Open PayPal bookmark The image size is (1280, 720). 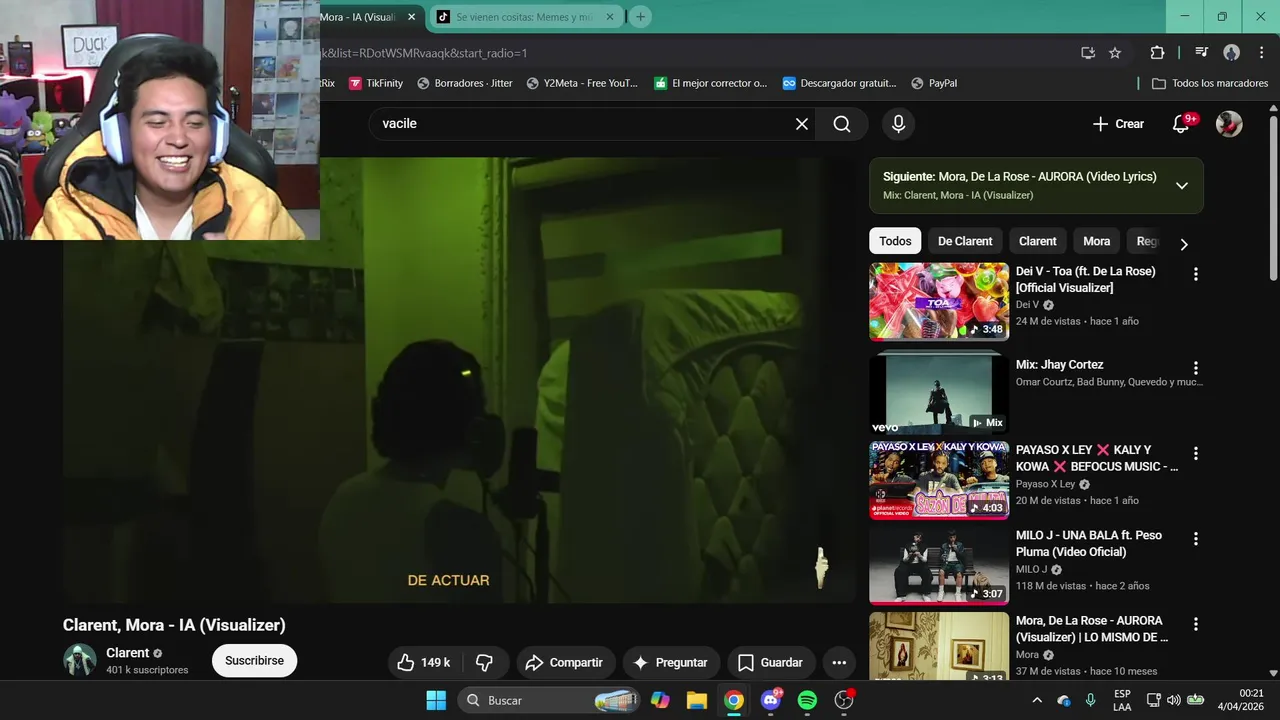[933, 83]
